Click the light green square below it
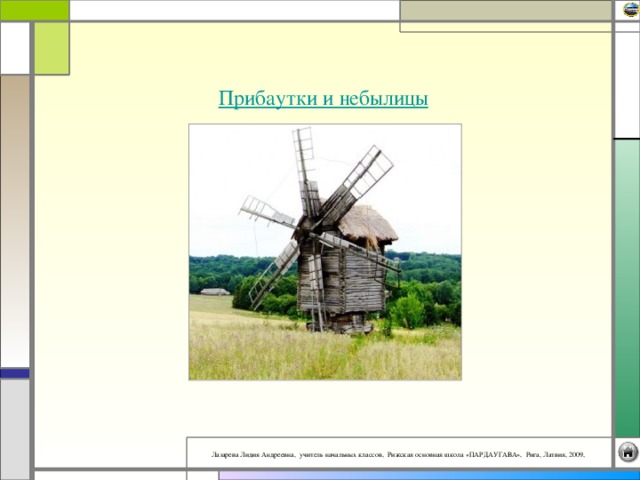 pos(51,48)
